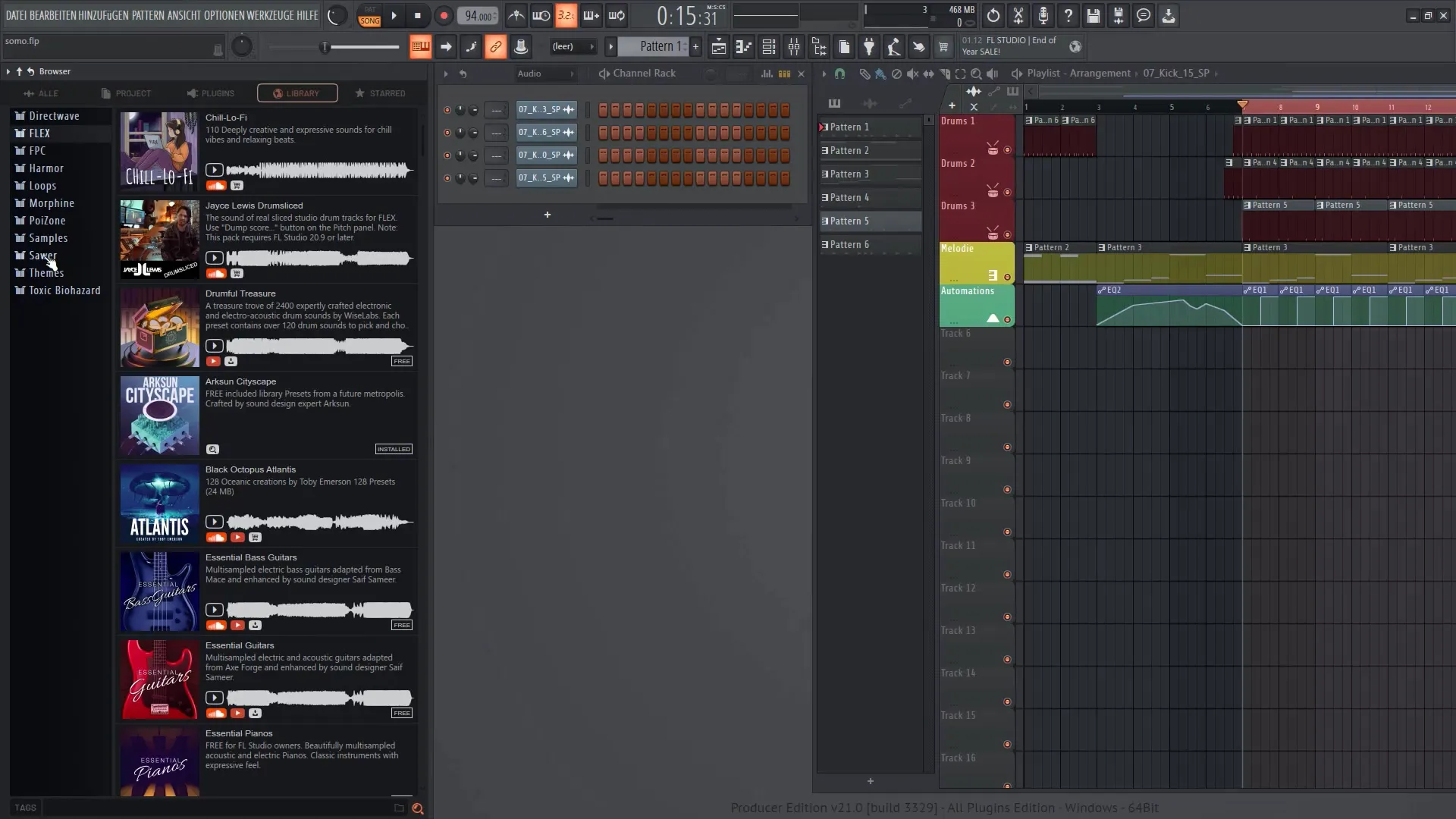Open the DATEI menu

16,15
